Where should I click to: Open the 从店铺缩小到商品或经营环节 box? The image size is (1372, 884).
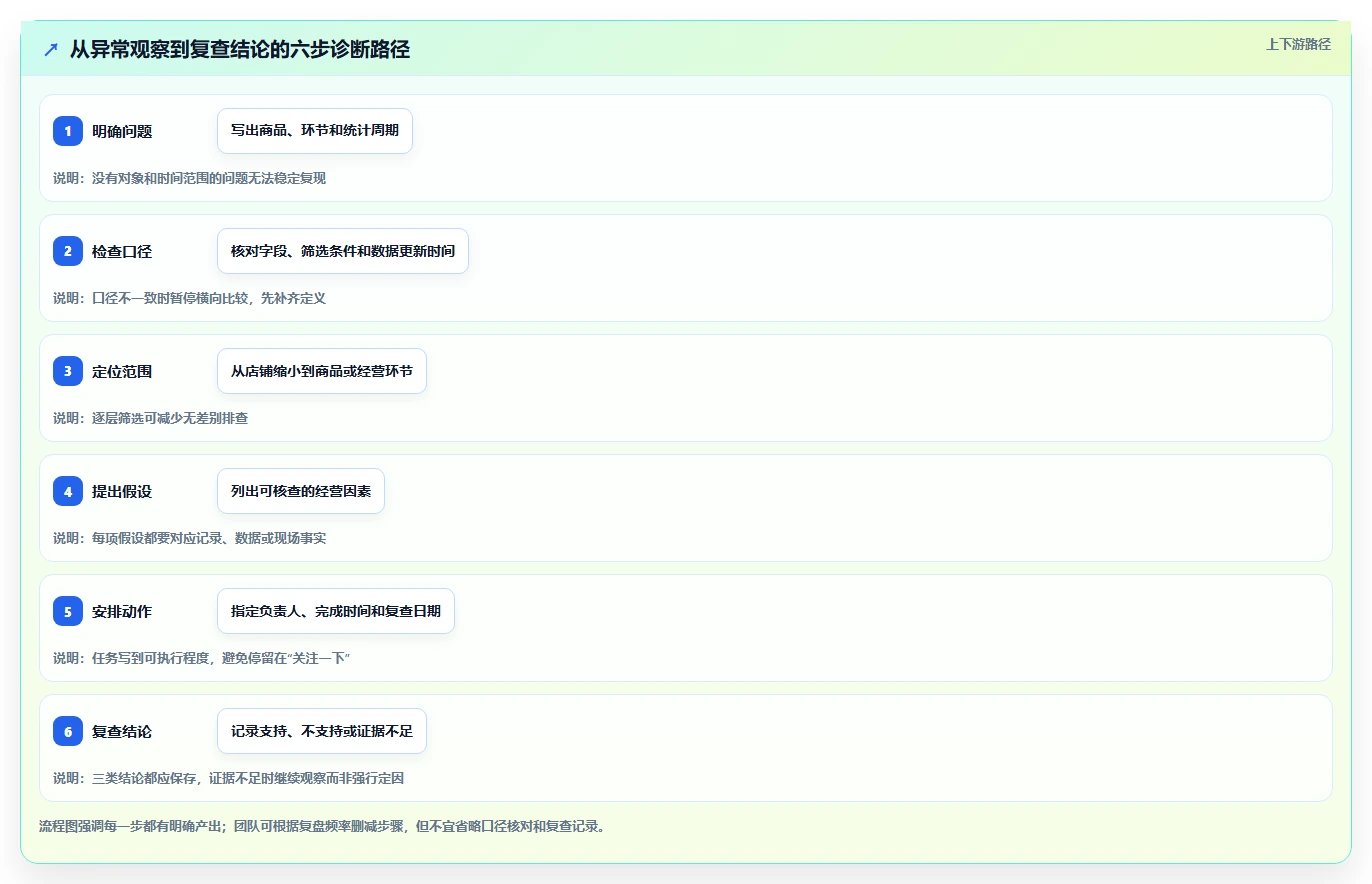tap(322, 371)
